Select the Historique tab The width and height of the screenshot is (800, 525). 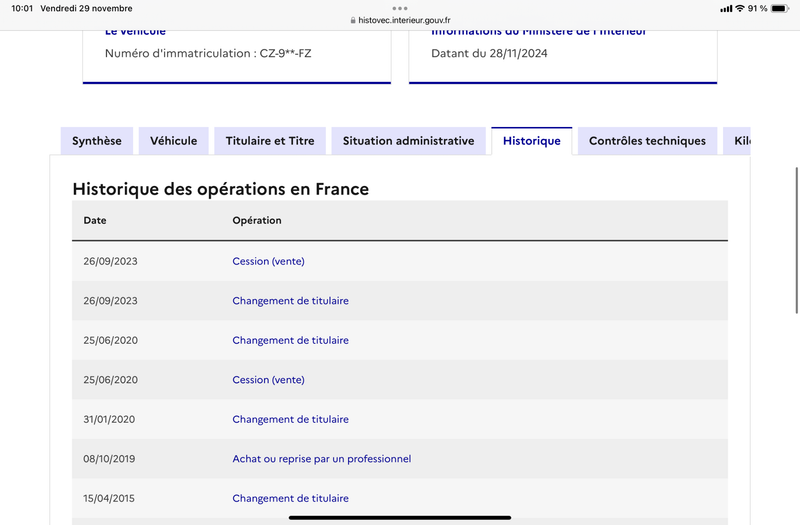(532, 141)
